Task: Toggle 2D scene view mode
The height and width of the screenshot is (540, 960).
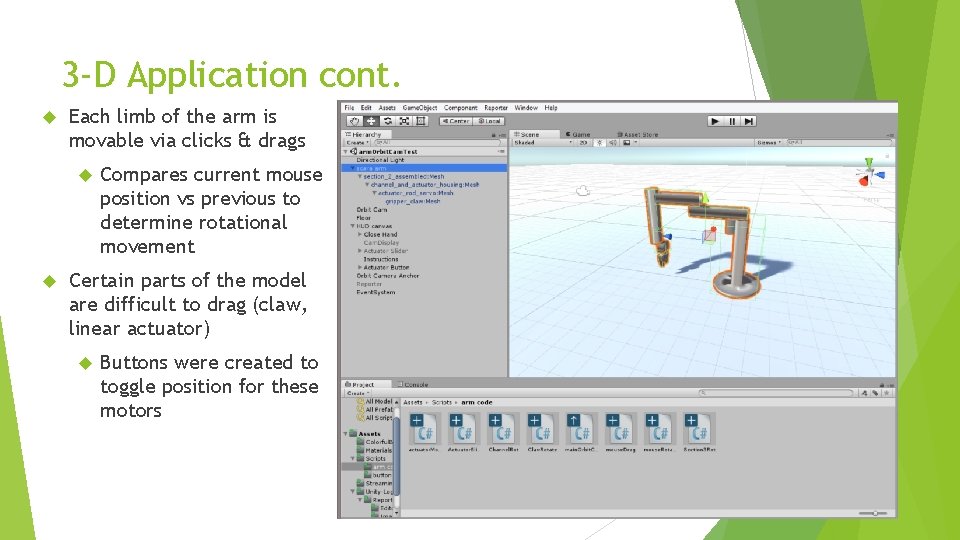Action: (x=583, y=143)
